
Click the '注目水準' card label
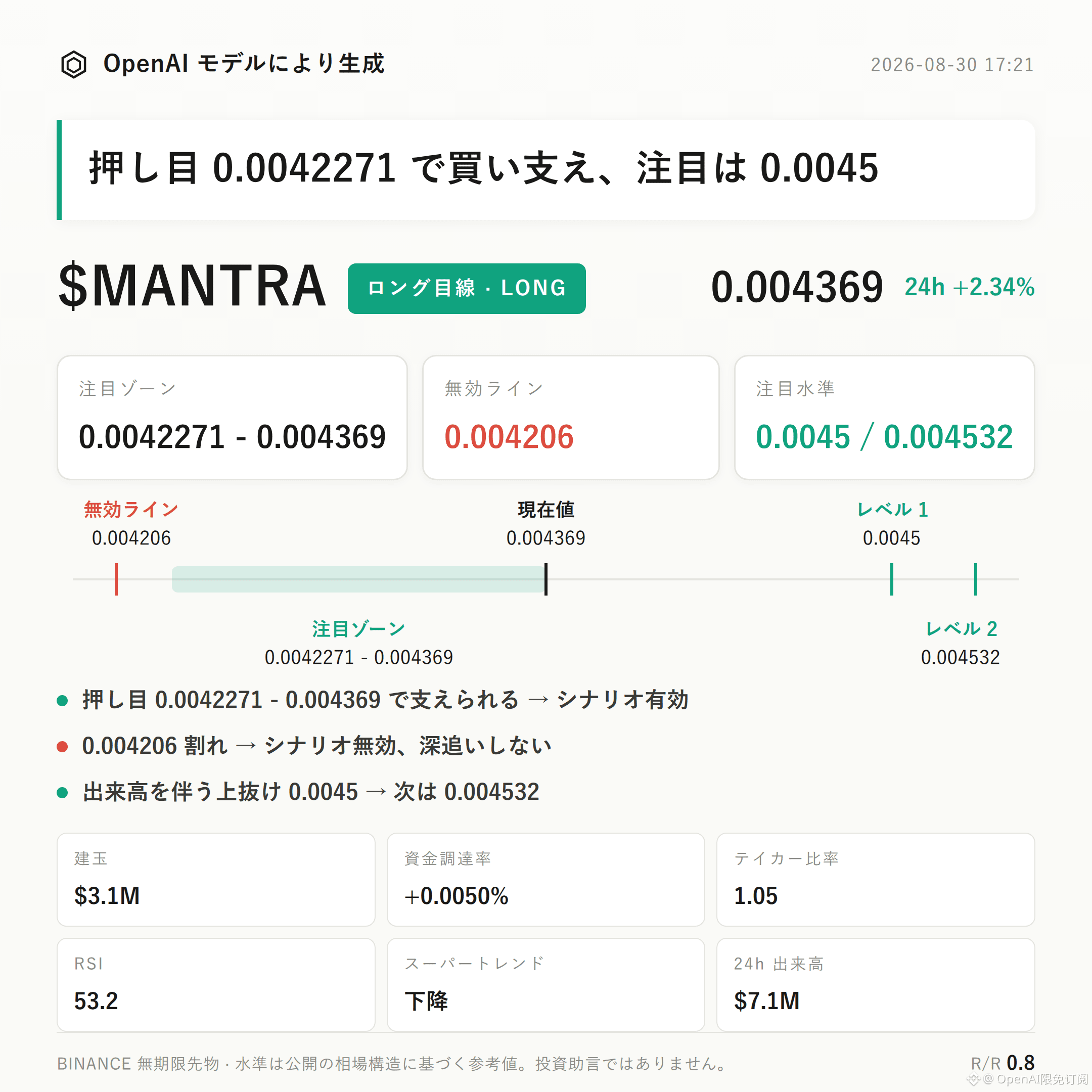[795, 388]
